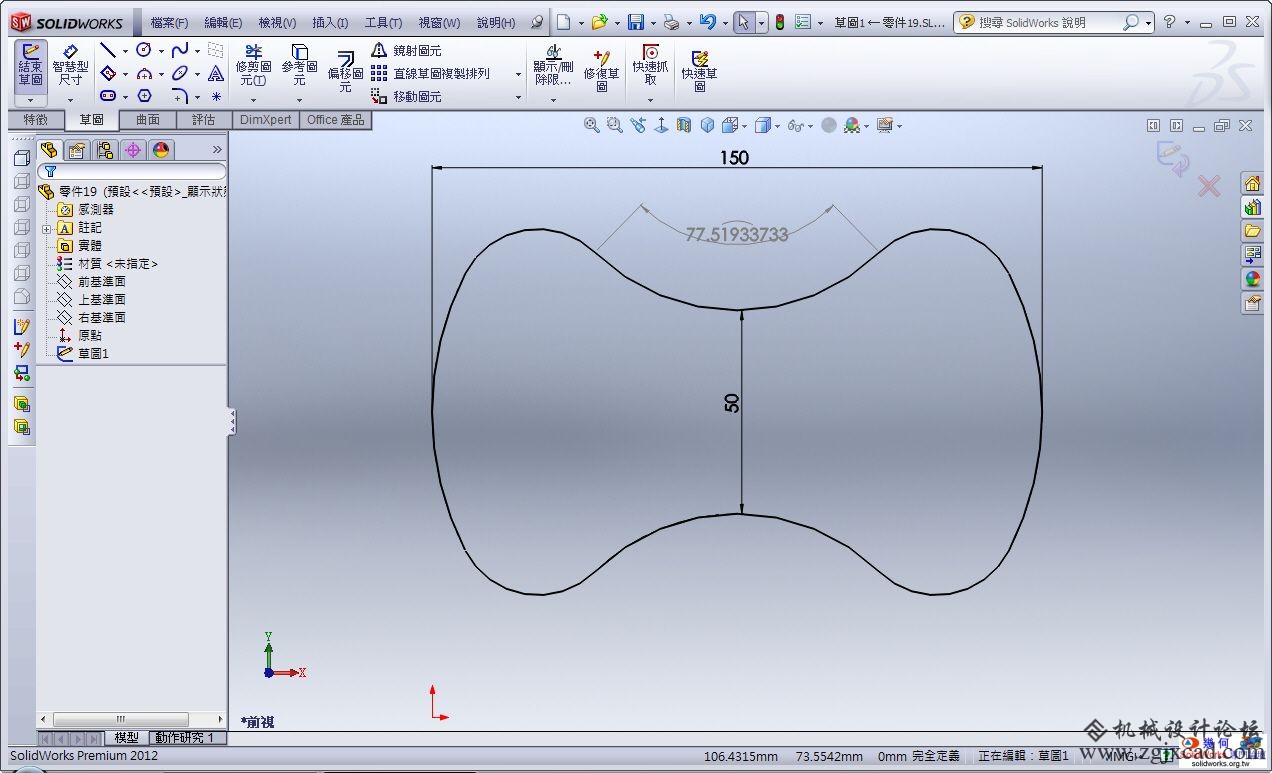
Task: Click the Zoom to Fit view icon
Action: pos(592,125)
